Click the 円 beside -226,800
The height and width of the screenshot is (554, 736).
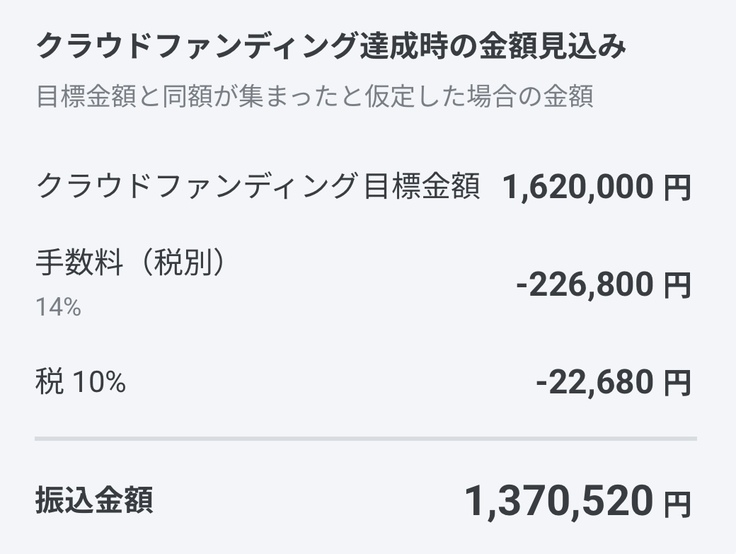click(677, 286)
